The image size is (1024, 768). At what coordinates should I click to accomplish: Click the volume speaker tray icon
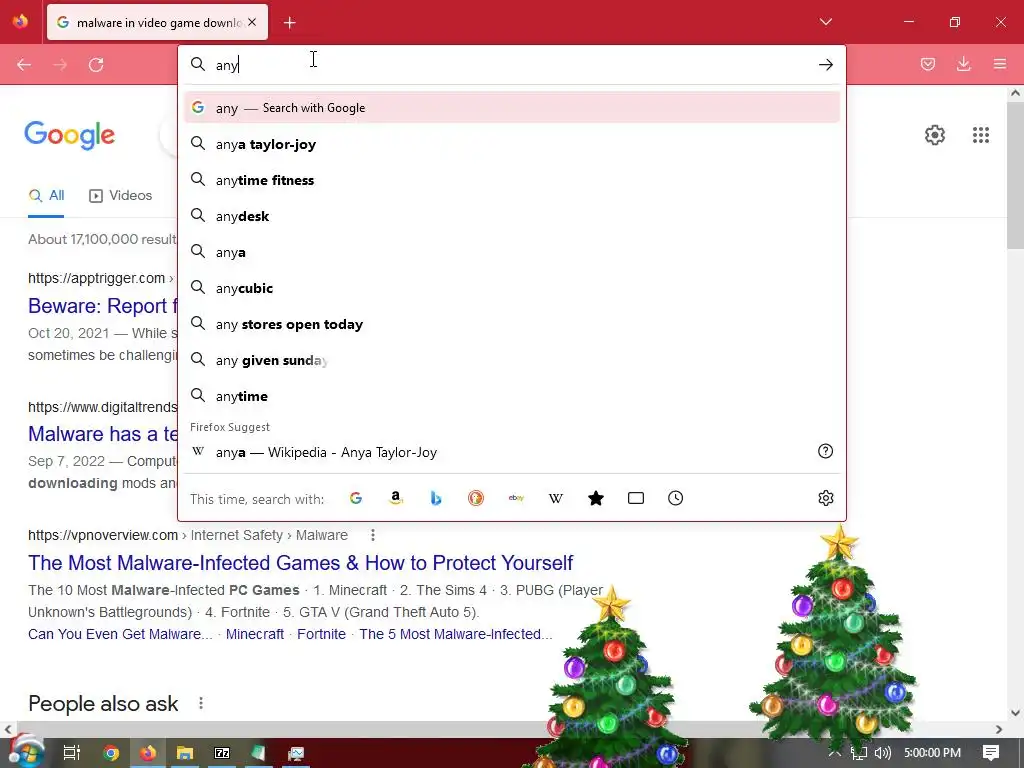coord(882,753)
